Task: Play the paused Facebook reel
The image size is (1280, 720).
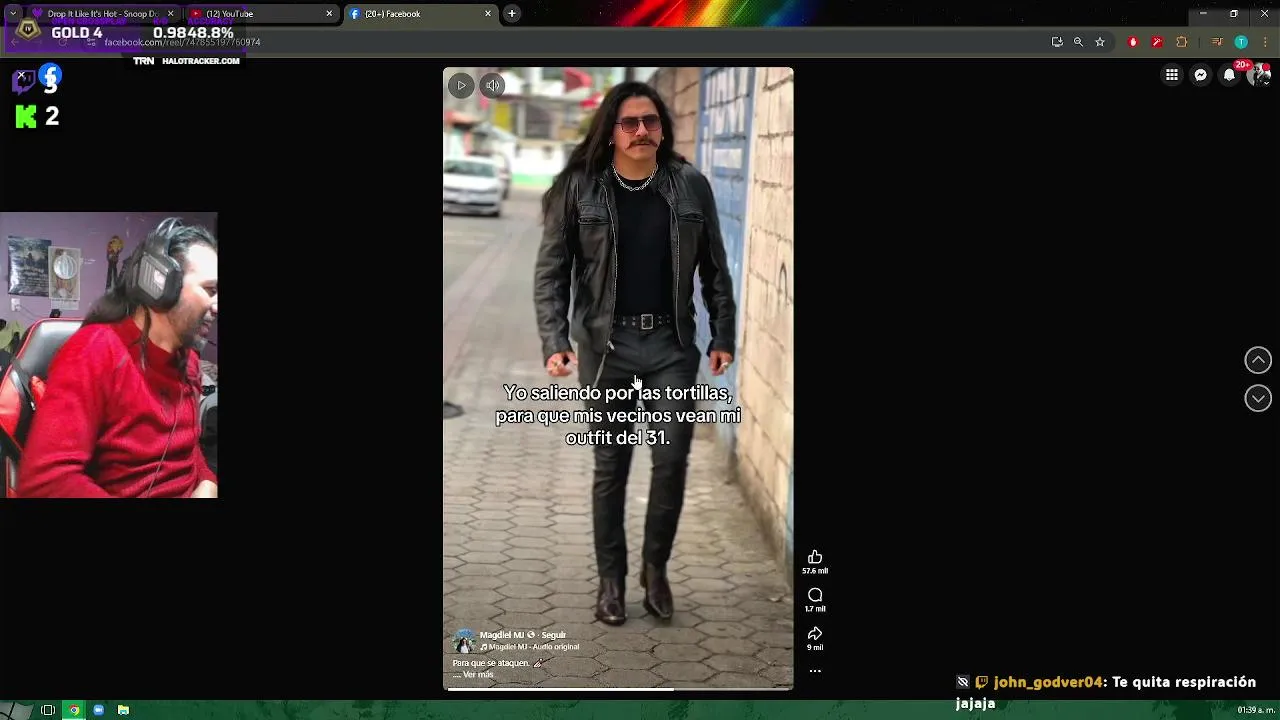Action: [461, 85]
